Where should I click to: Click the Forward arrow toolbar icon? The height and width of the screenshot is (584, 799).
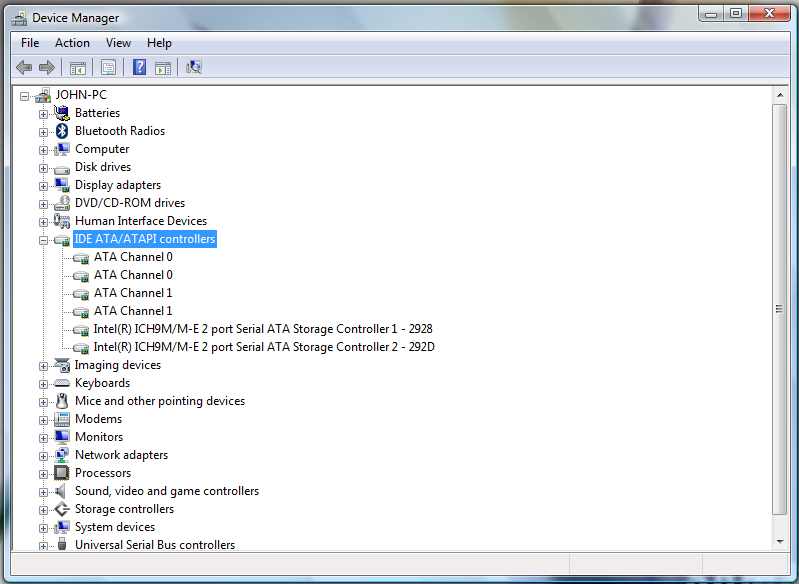point(47,67)
